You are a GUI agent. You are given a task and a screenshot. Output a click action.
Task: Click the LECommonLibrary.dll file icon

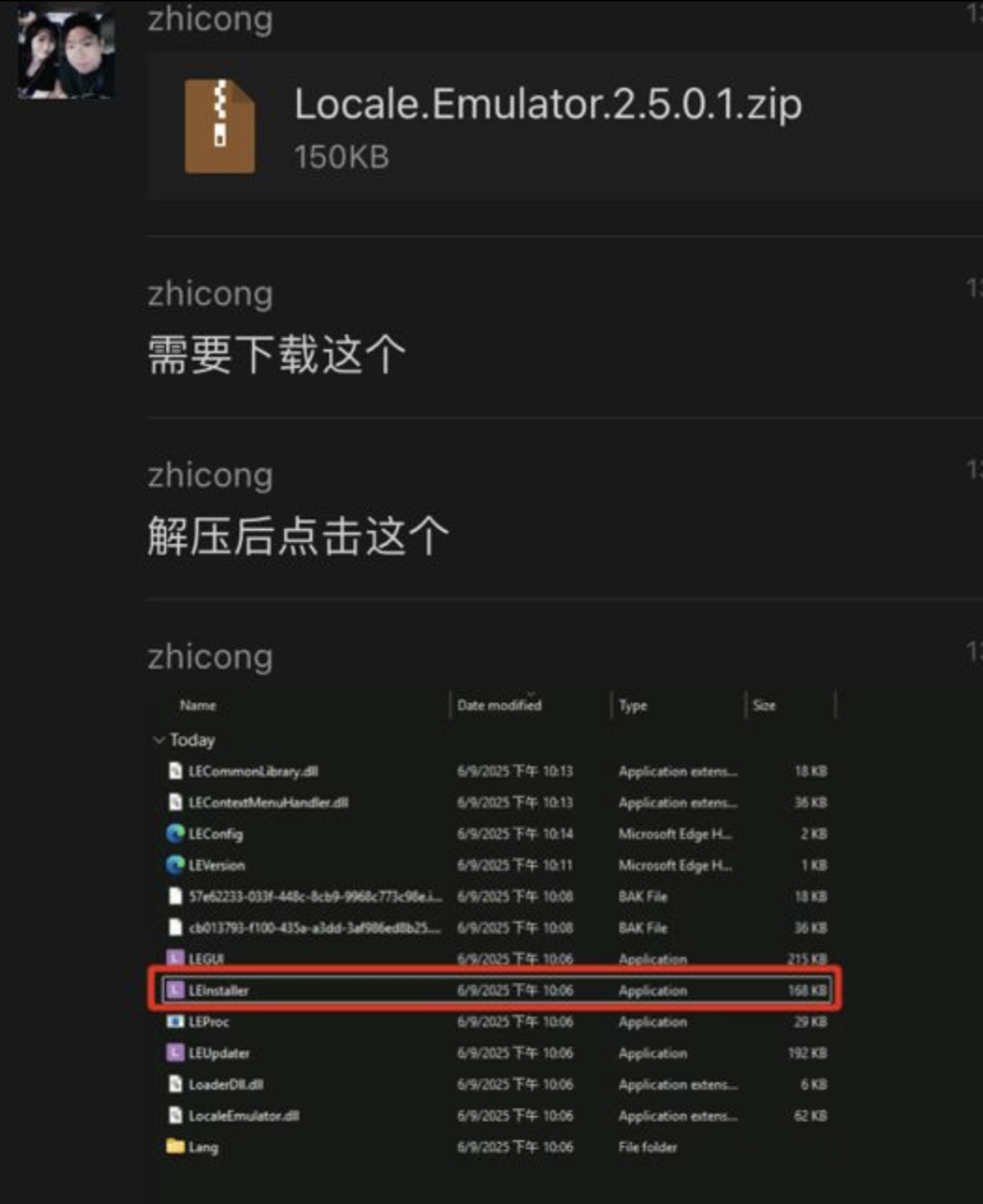pos(175,771)
